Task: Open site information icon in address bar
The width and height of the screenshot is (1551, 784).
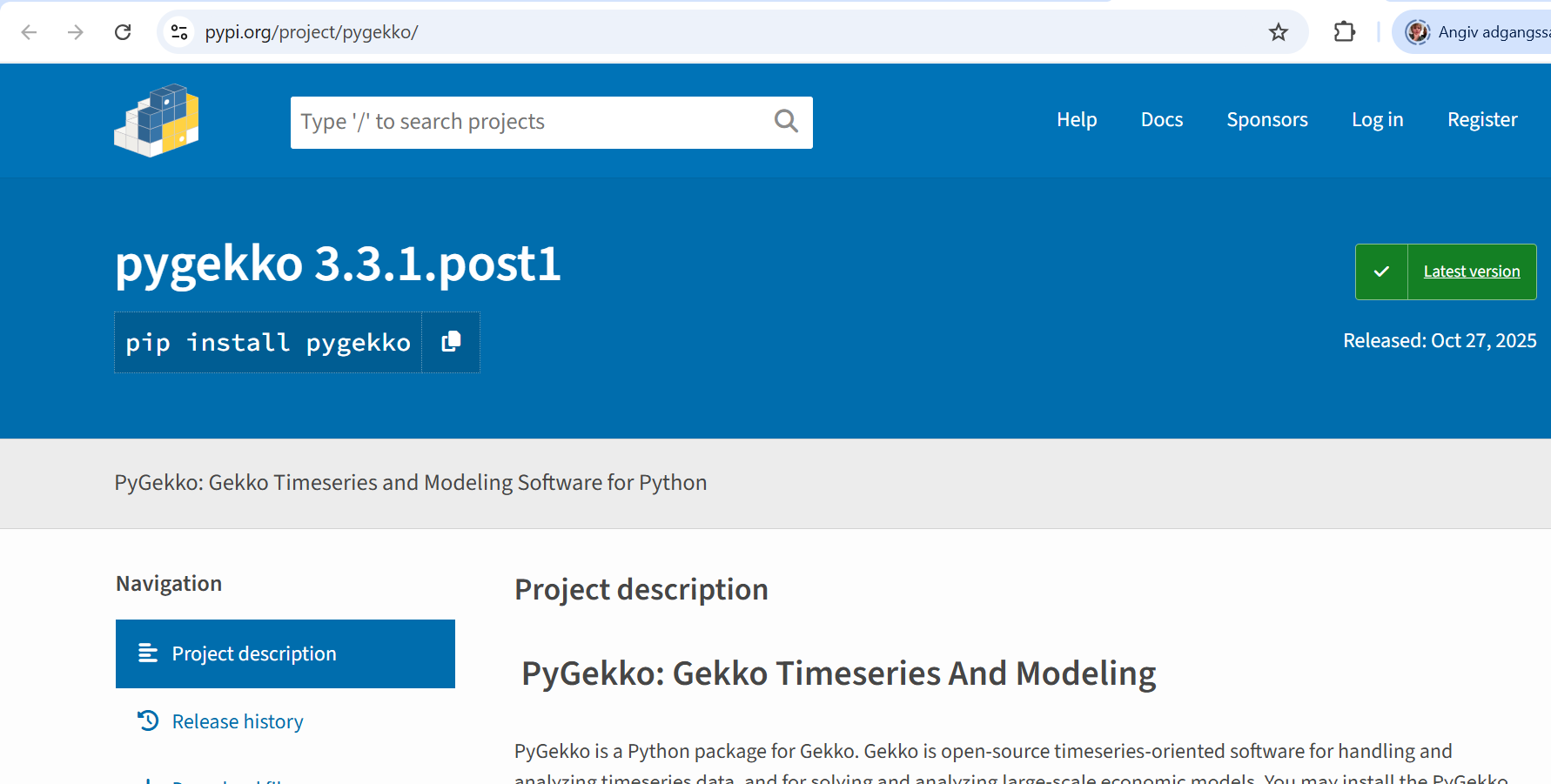Action: (x=179, y=32)
